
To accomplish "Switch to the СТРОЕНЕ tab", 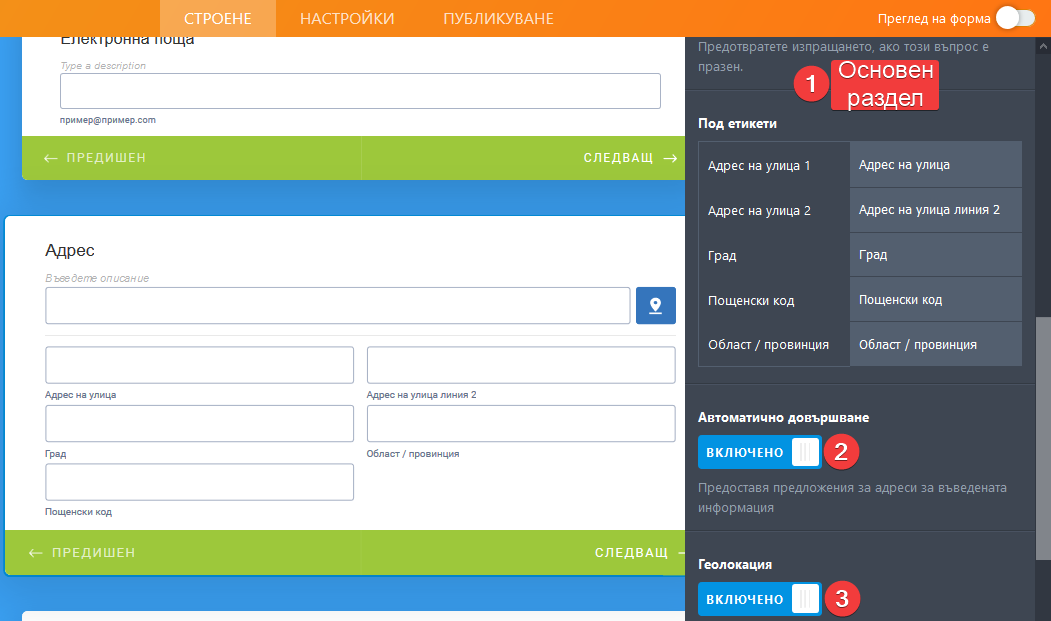I will pos(218,18).
